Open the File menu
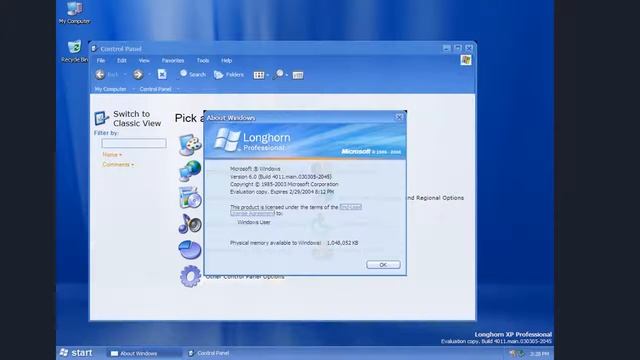Screen dimensions: 640x360 [101, 60]
